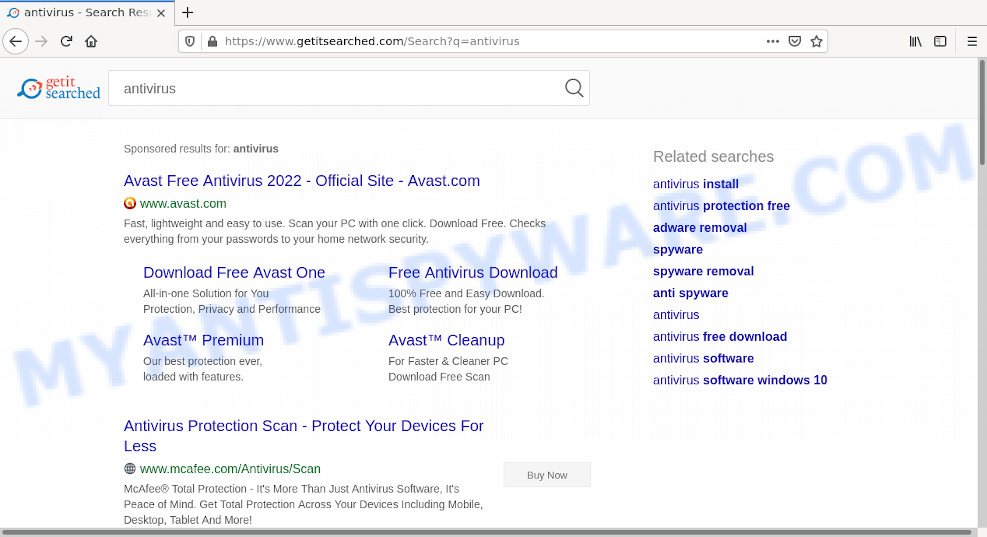Click the 'Related searches' heading
The image size is (987, 537).
click(x=713, y=157)
